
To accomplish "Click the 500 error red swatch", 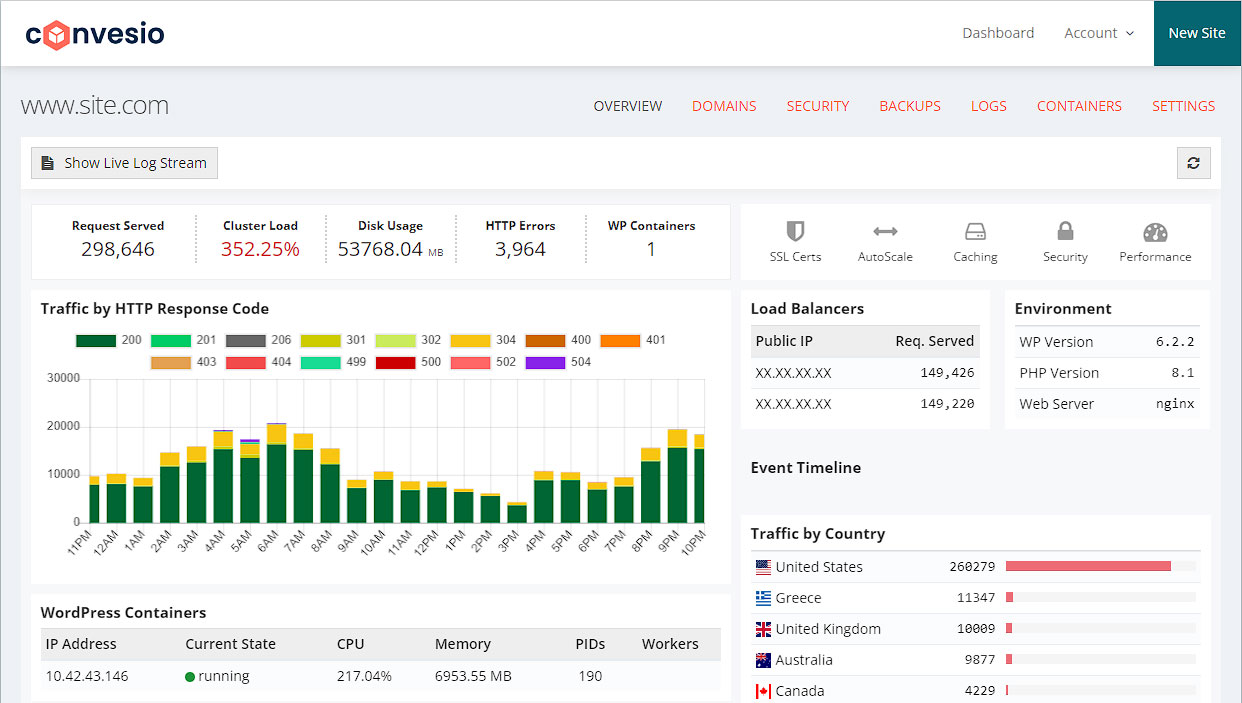I will [x=395, y=362].
